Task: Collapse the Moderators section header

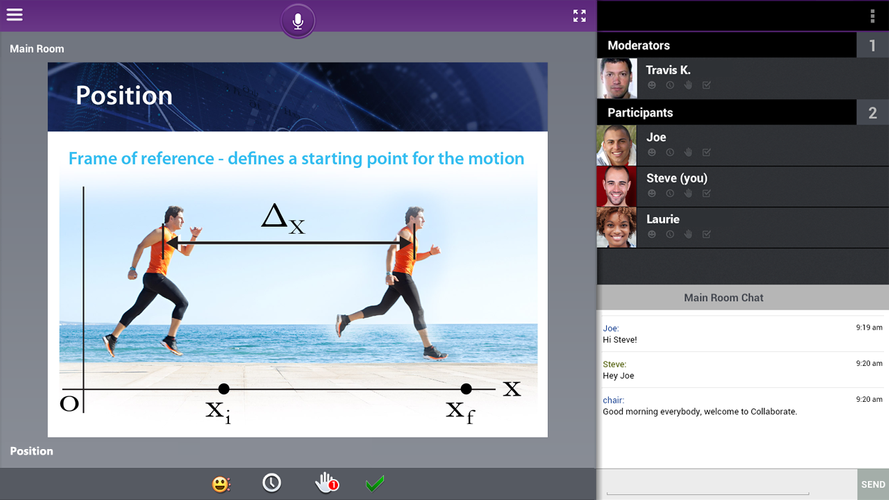Action: click(x=727, y=45)
